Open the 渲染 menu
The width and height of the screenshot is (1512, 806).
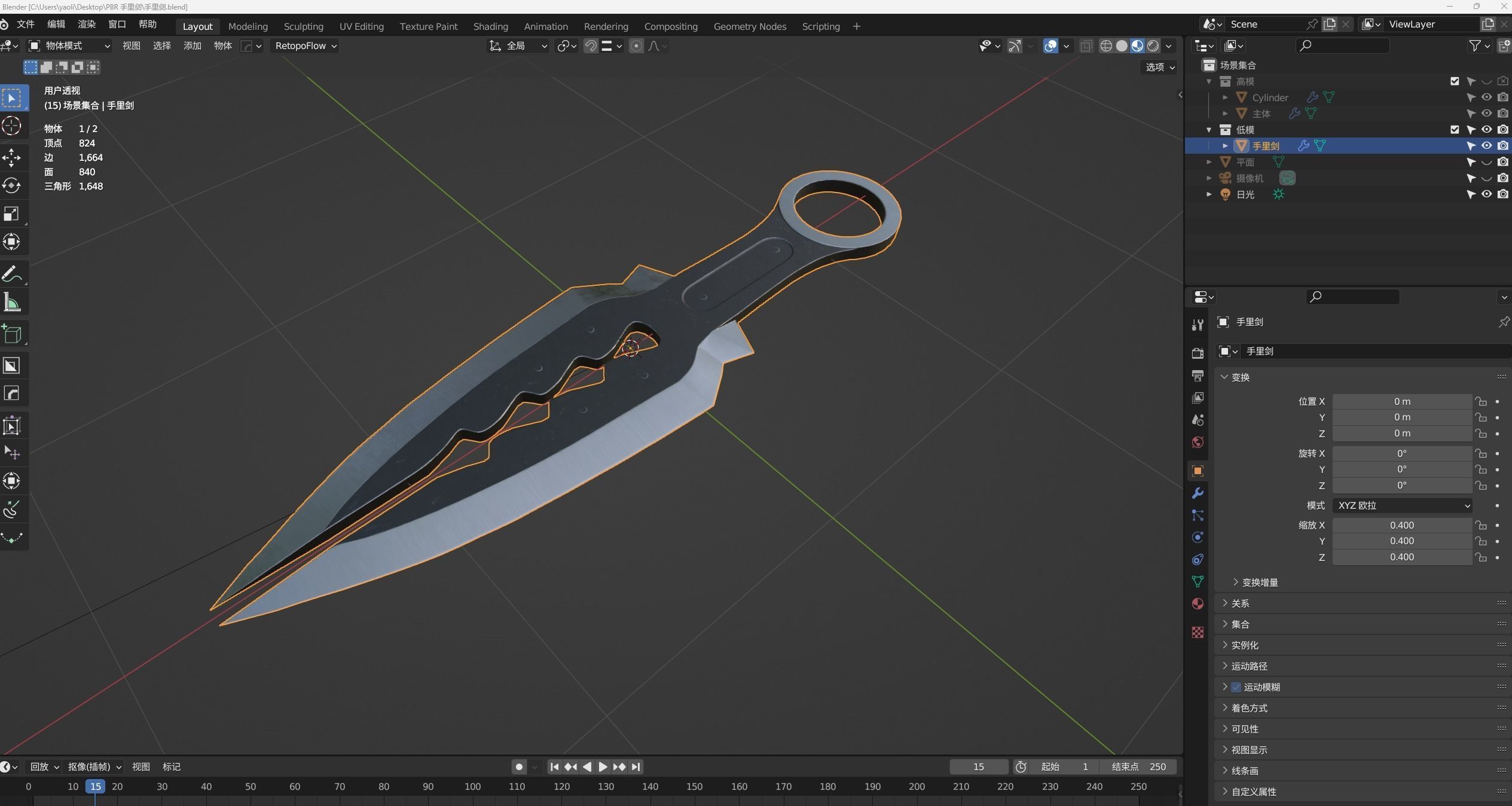pyautogui.click(x=86, y=24)
